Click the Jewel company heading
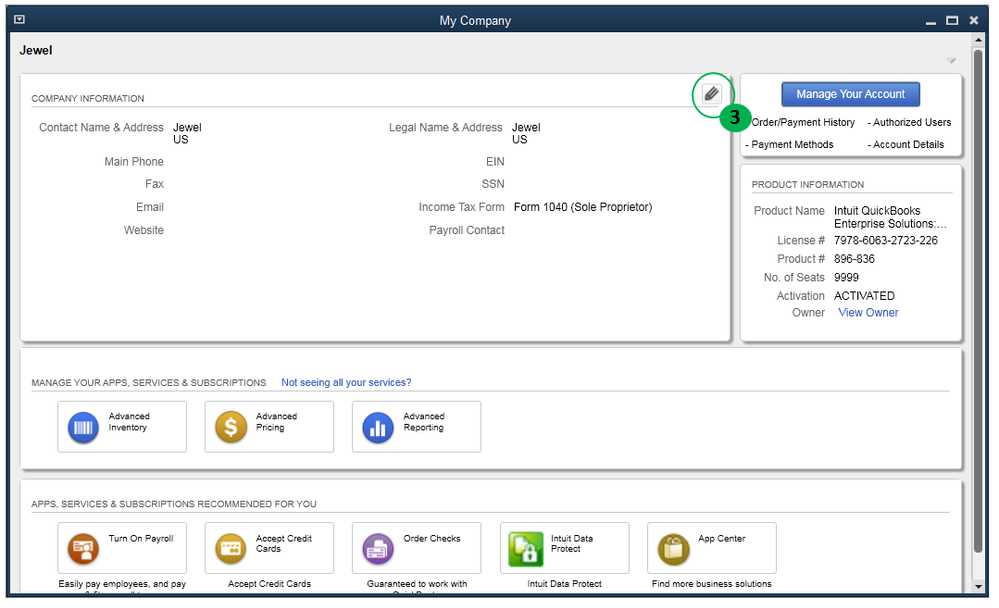 36,50
